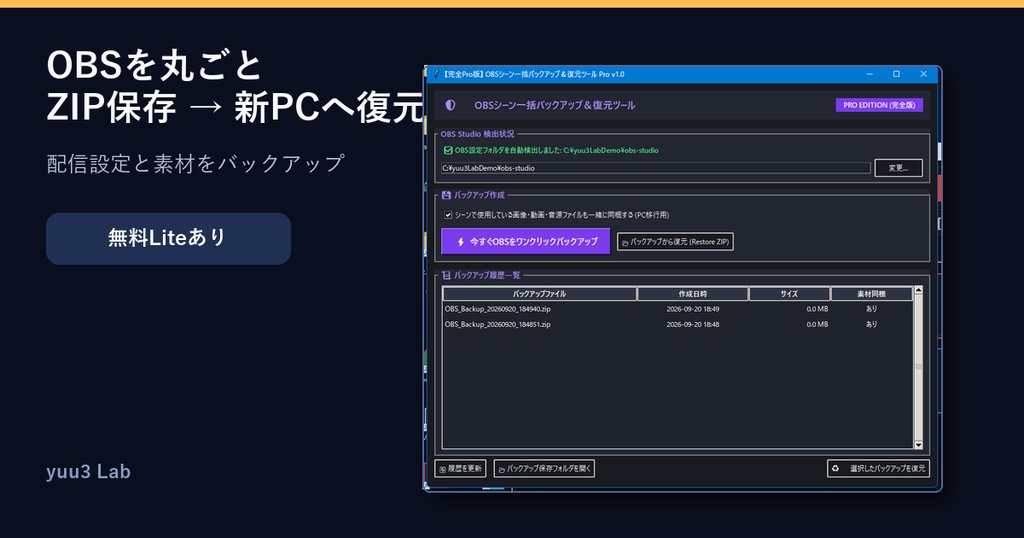Screen dimensions: 1024x538
Task: Click the 変更... button
Action: (899, 168)
